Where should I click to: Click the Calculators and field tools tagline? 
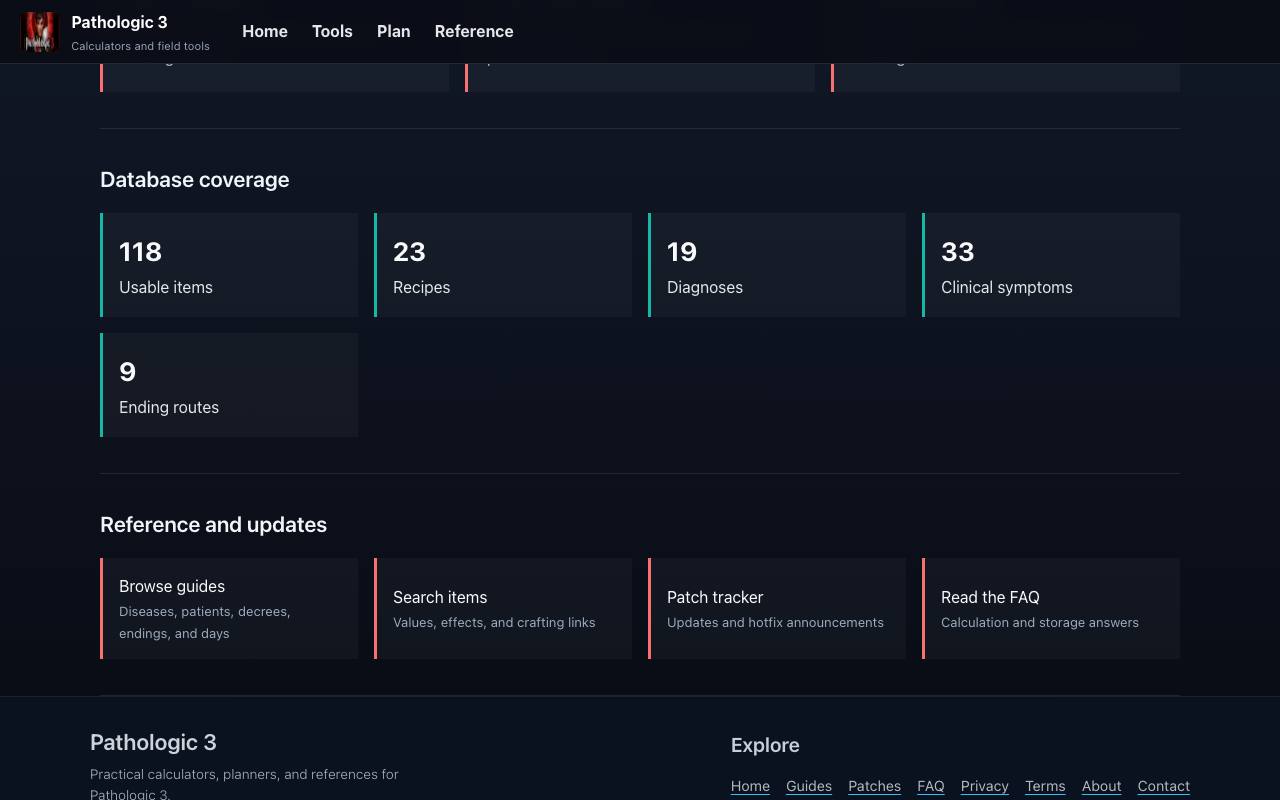(x=141, y=46)
